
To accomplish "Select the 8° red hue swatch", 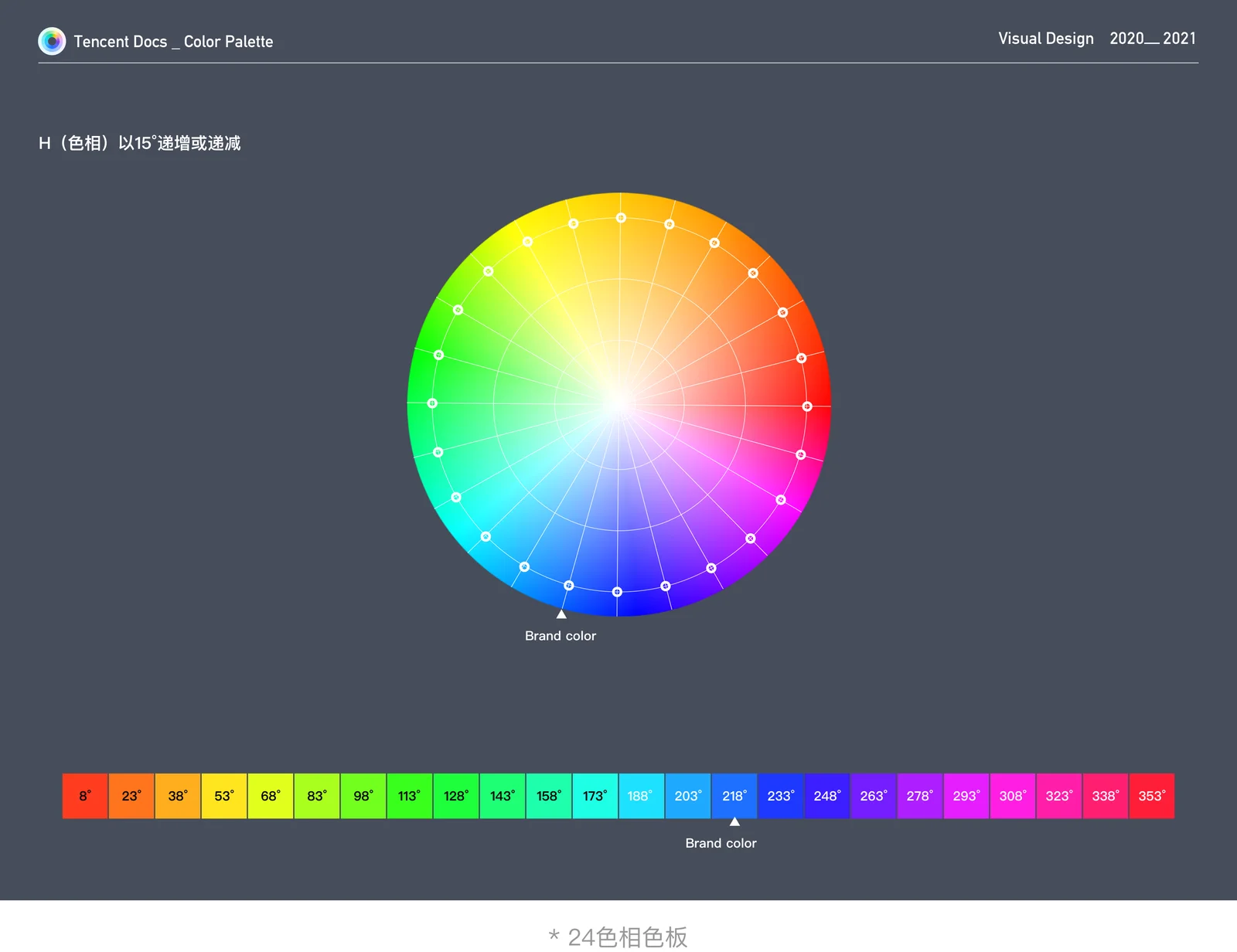I will click(x=85, y=796).
